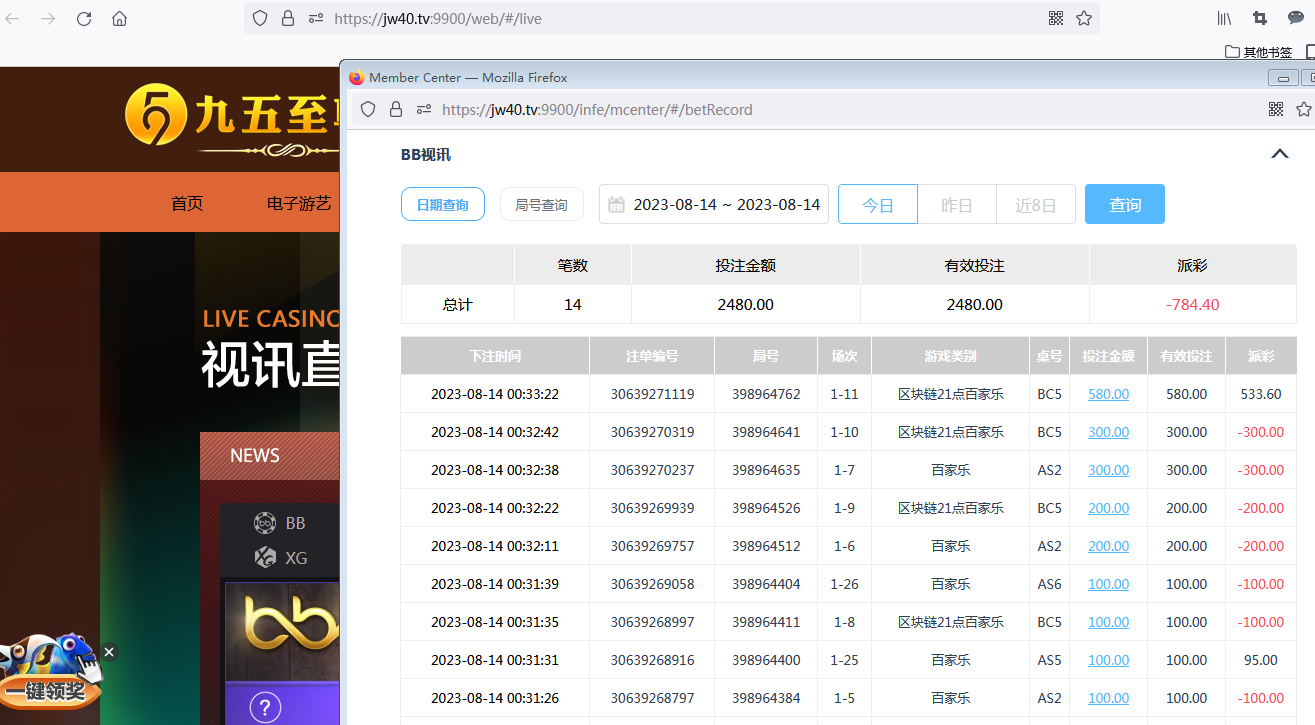Switch to 局号查询 tab

tap(541, 204)
